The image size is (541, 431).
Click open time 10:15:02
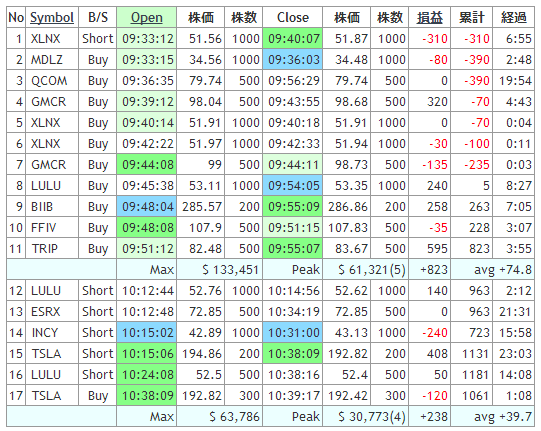147,333
